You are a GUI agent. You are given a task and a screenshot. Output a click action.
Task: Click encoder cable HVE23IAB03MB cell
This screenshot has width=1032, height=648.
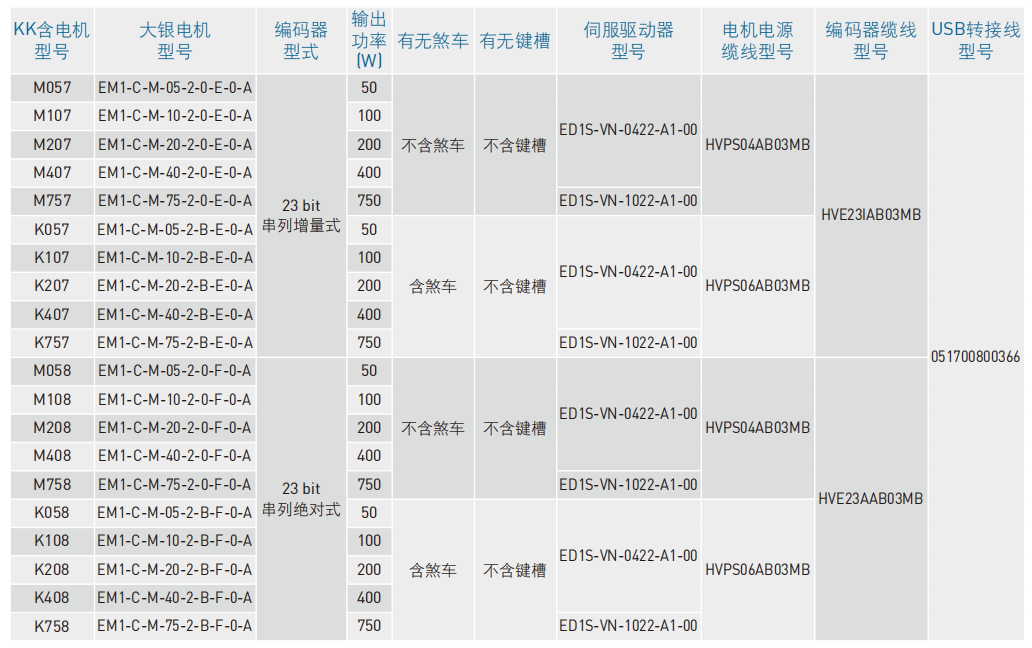coord(870,215)
